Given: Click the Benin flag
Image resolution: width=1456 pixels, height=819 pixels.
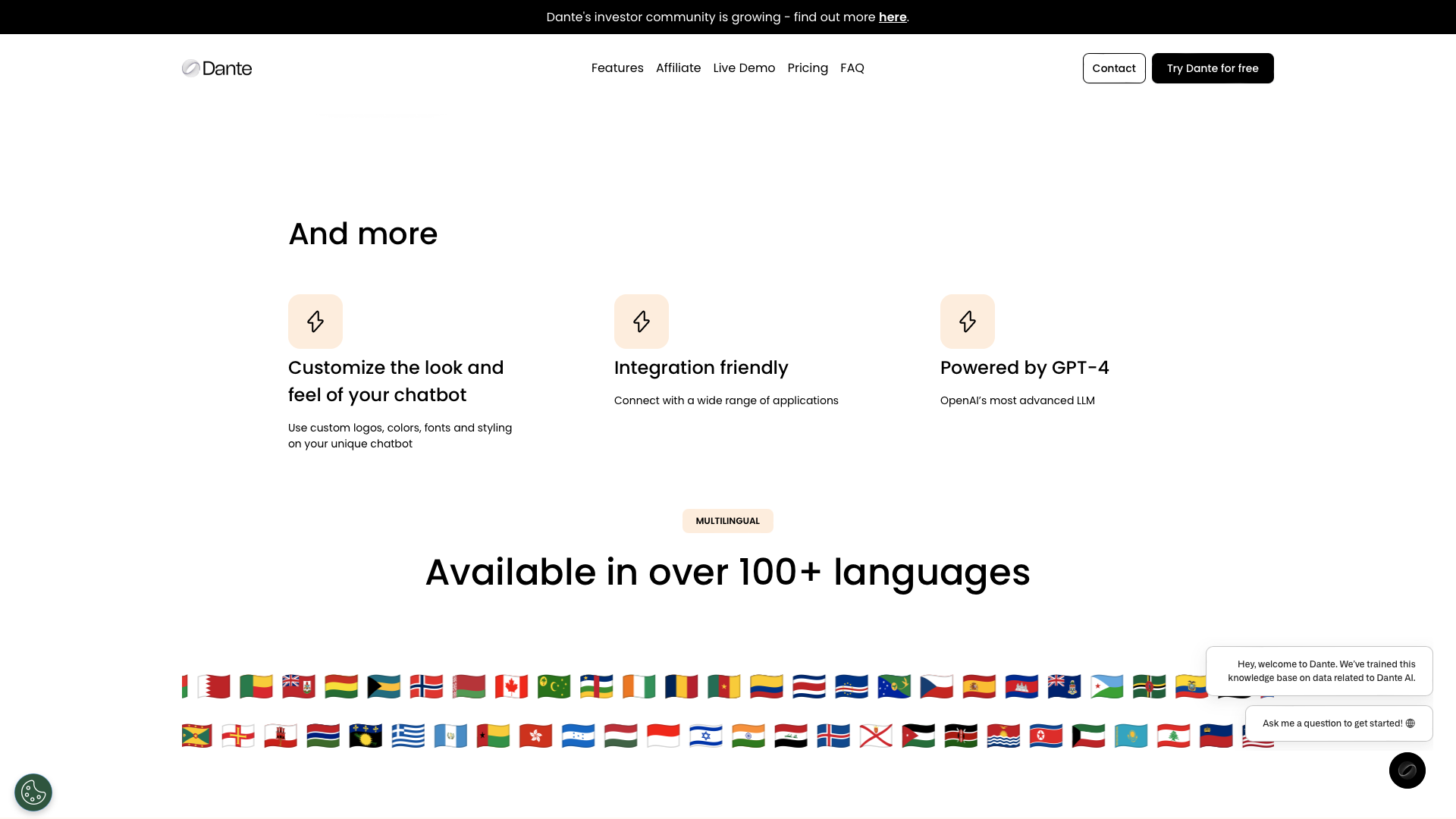Looking at the screenshot, I should (x=256, y=686).
